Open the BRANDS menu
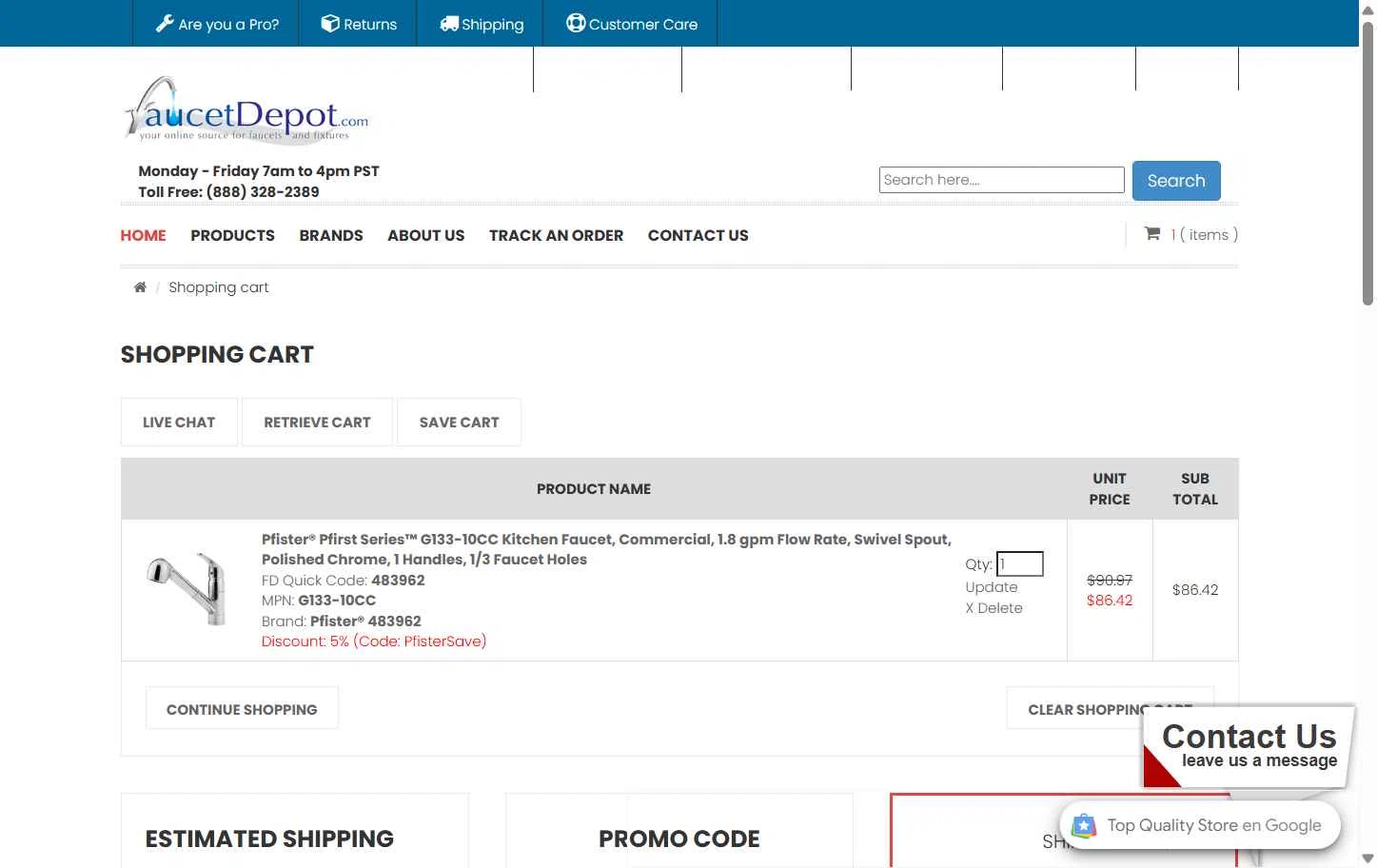 [331, 235]
